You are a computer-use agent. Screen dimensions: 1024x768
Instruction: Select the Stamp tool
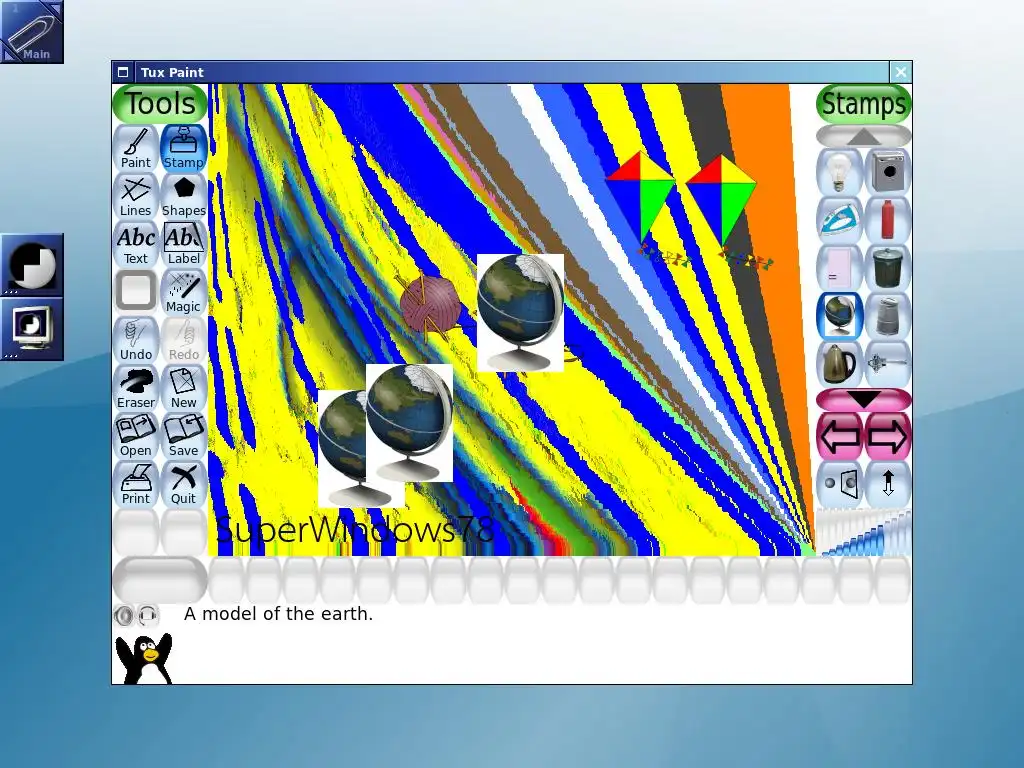pyautogui.click(x=184, y=148)
